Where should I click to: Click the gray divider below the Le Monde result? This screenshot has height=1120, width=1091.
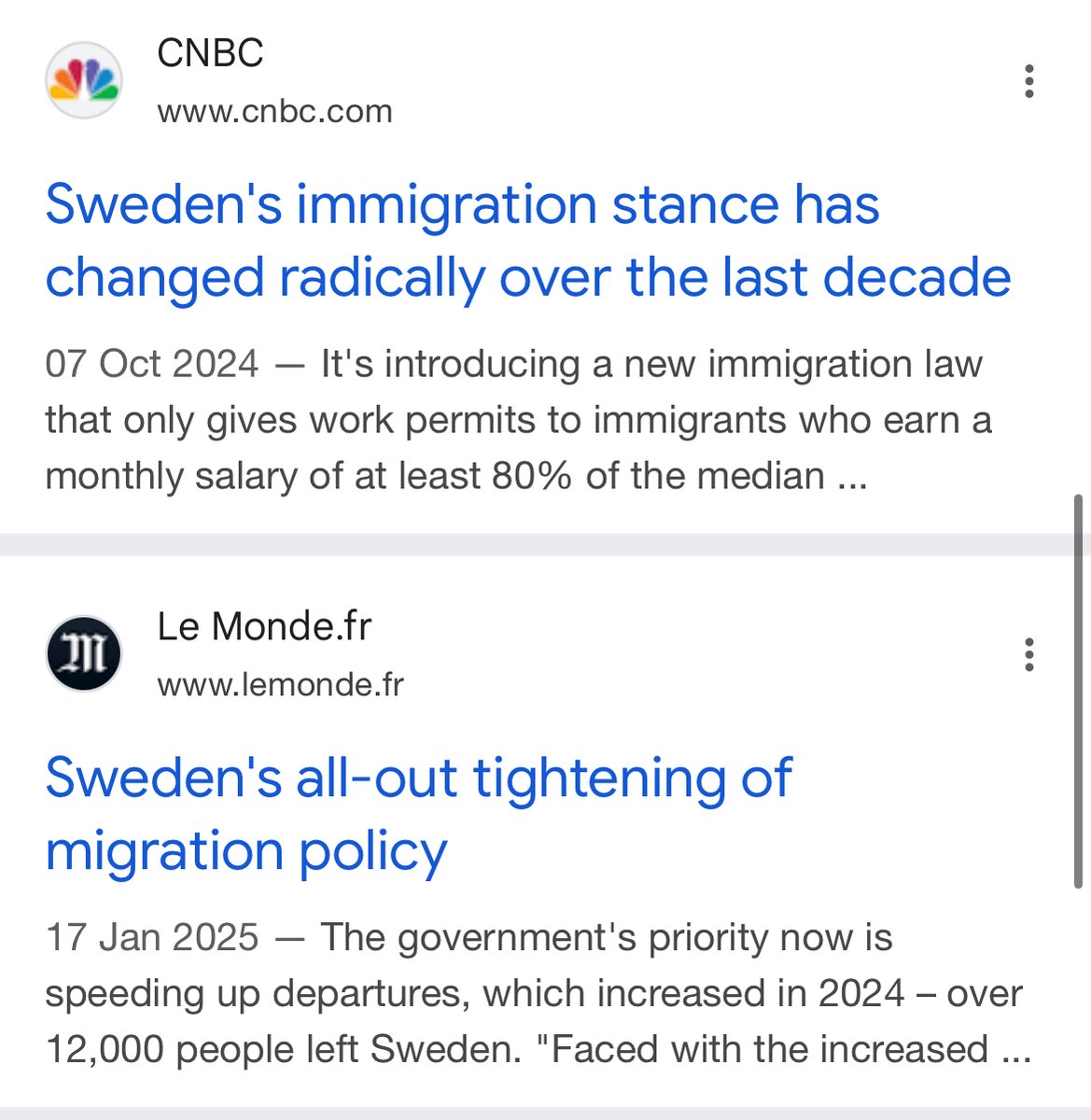pos(541,1113)
